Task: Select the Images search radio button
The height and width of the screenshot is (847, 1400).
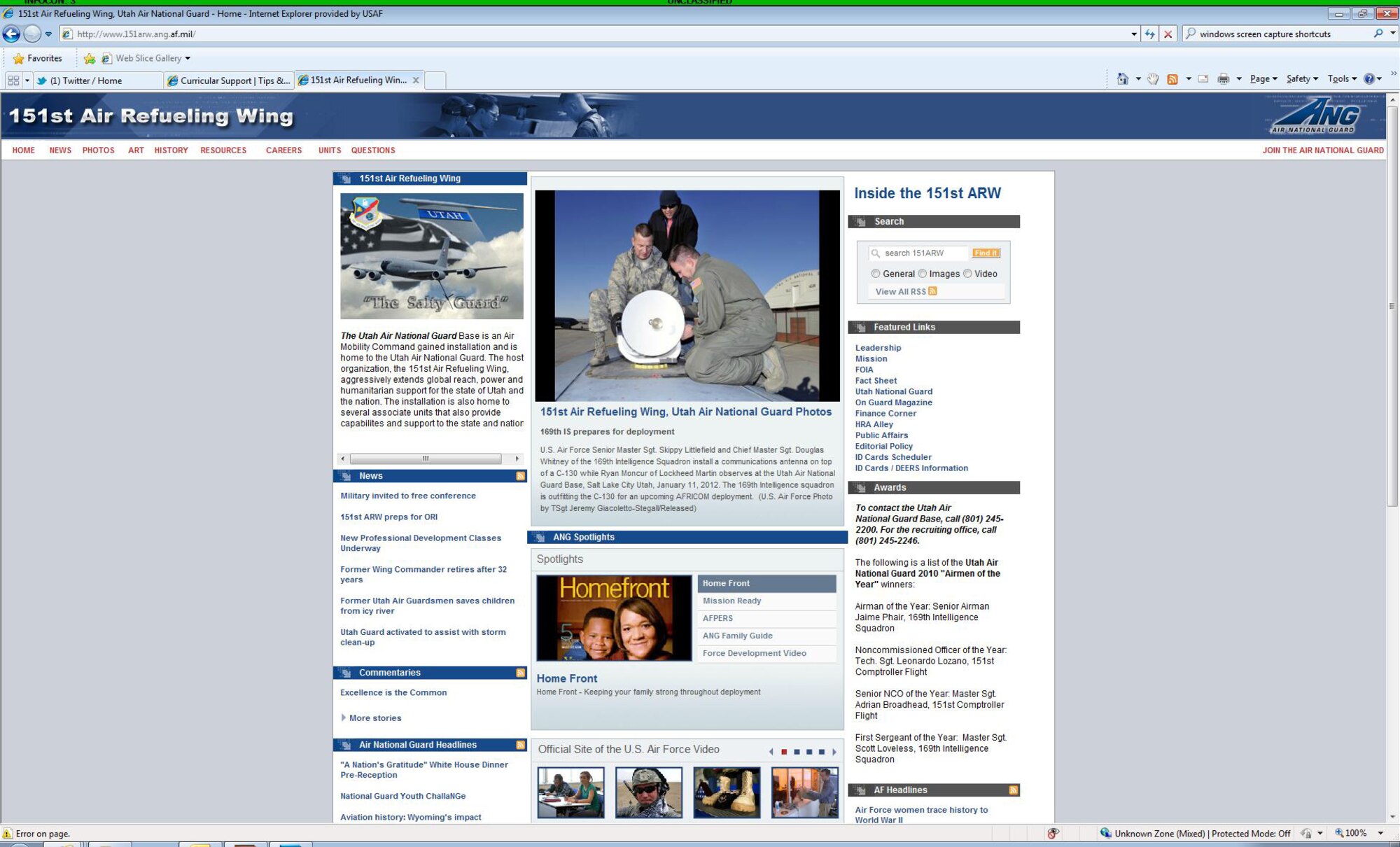Action: (x=922, y=274)
